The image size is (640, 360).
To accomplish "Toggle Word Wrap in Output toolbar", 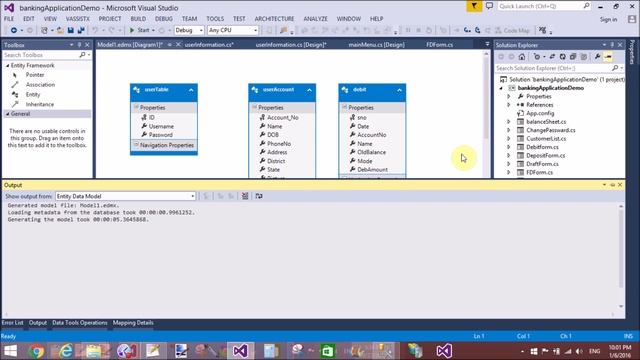I will 259,196.
